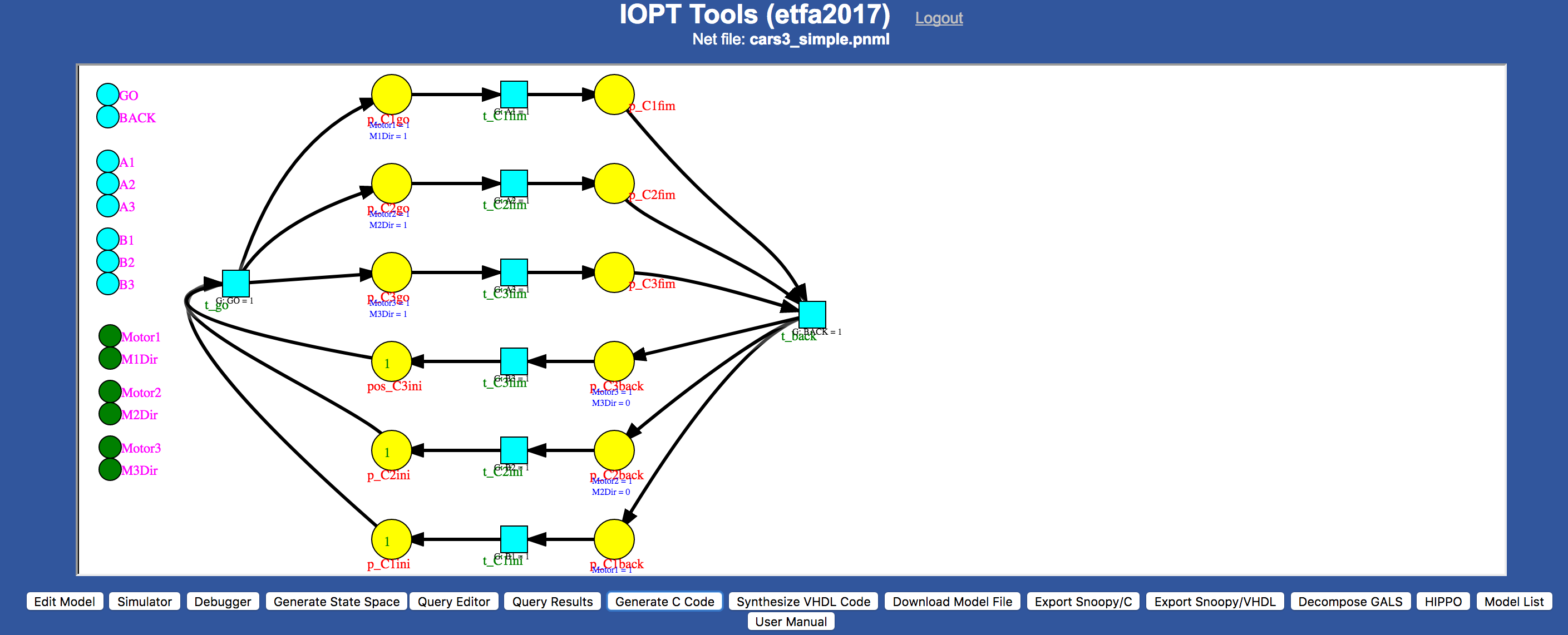Launch the Simulator
Viewport: 1568px width, 635px height.
pos(144,601)
